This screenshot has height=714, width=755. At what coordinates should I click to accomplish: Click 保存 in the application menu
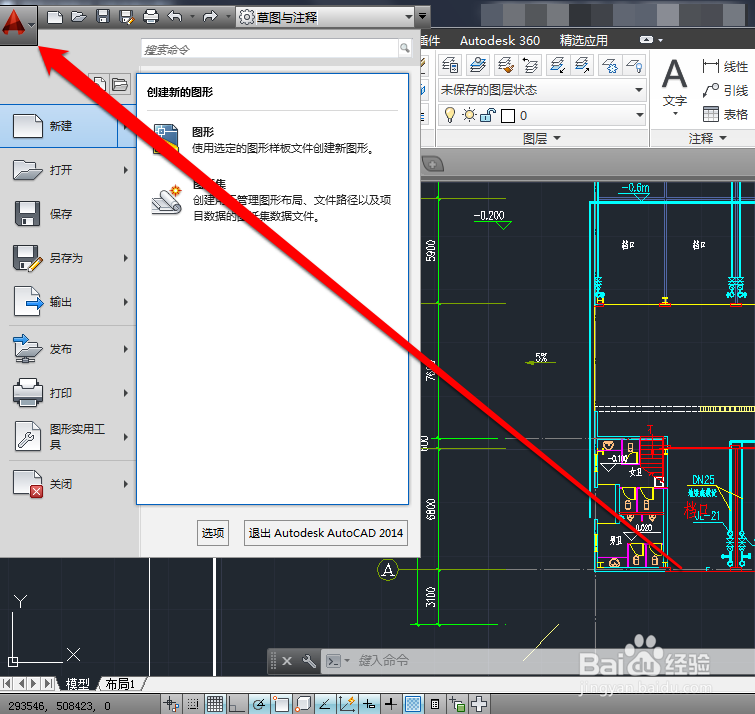(67, 214)
